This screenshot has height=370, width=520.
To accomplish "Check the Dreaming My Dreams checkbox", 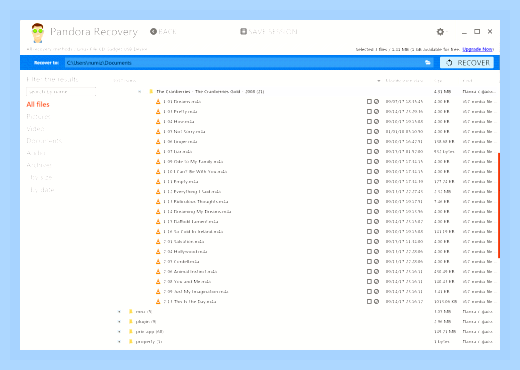I will click(x=369, y=212).
